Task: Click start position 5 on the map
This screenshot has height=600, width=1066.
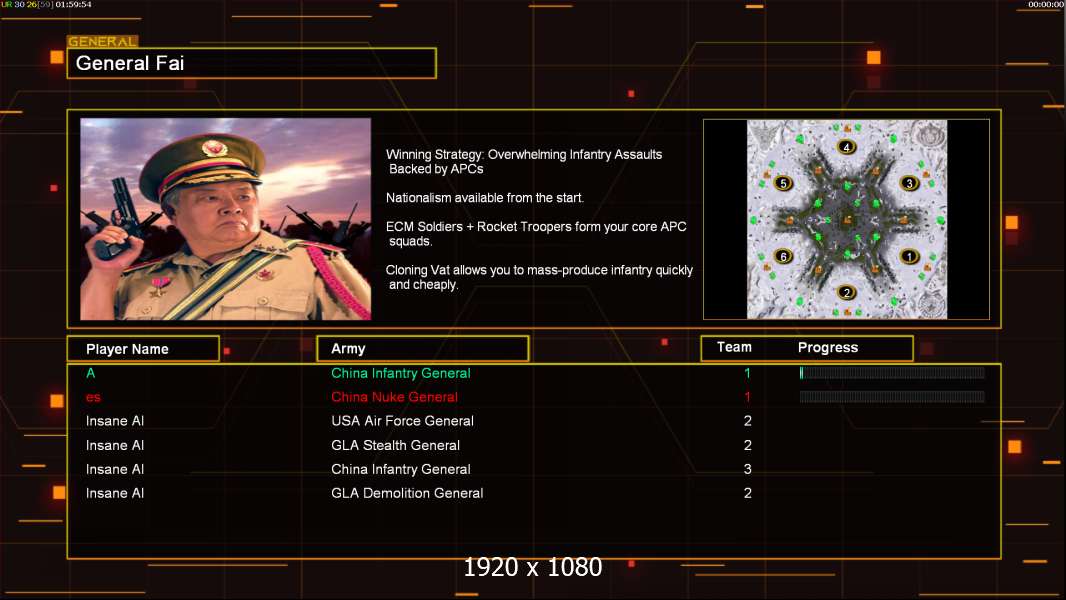Action: (783, 183)
